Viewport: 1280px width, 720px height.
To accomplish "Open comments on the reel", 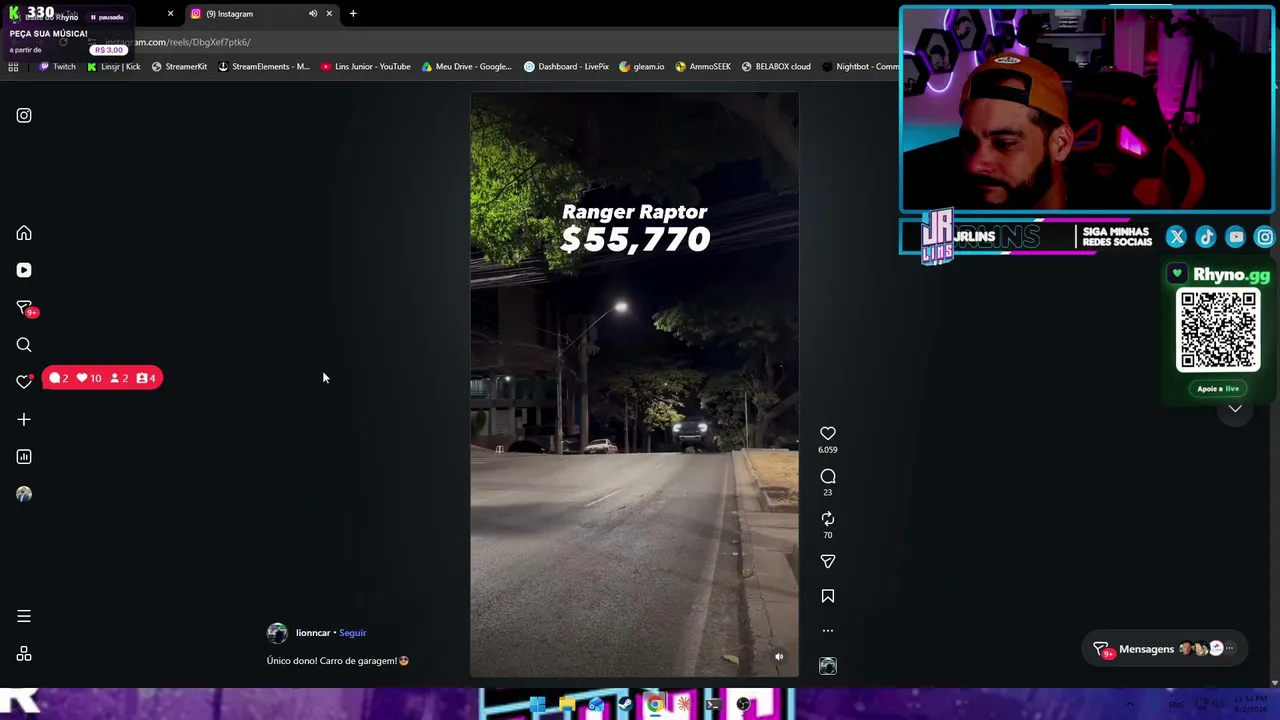I will click(x=828, y=477).
